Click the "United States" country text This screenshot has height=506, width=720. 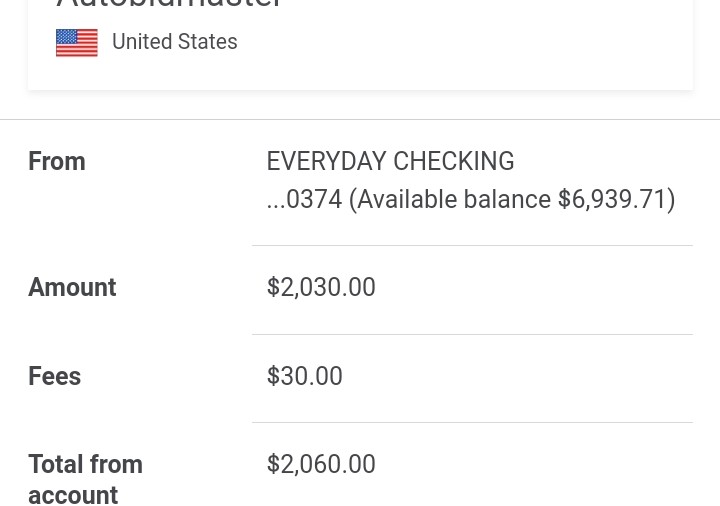pos(174,42)
